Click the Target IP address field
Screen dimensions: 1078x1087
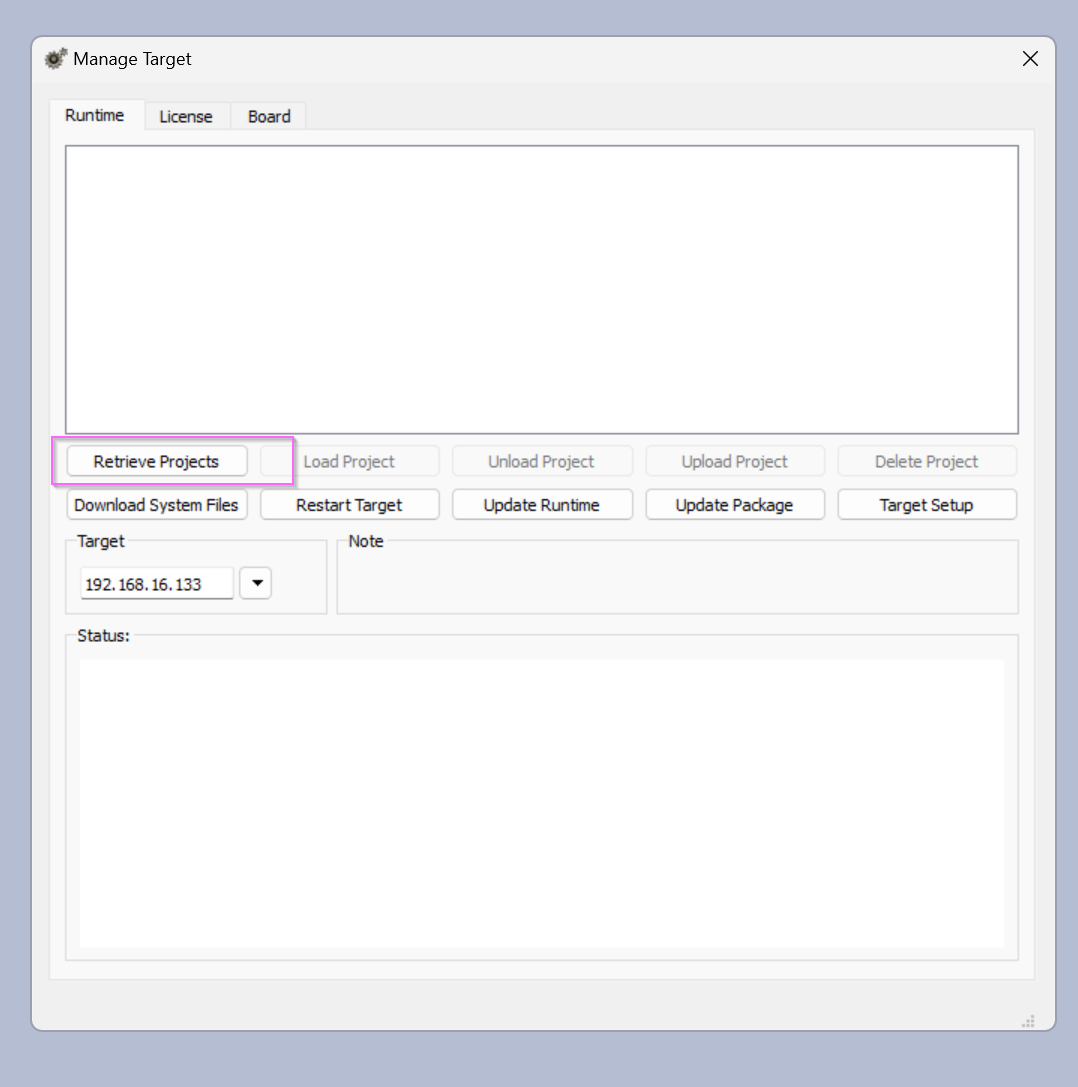(x=157, y=584)
